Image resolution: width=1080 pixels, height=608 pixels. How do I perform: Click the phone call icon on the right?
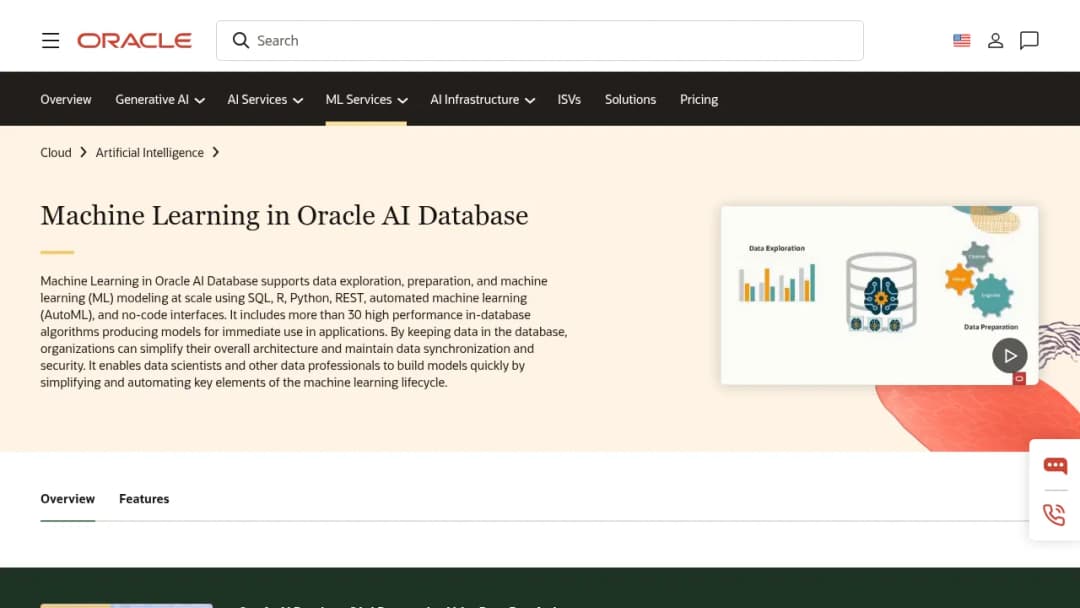(x=1054, y=514)
